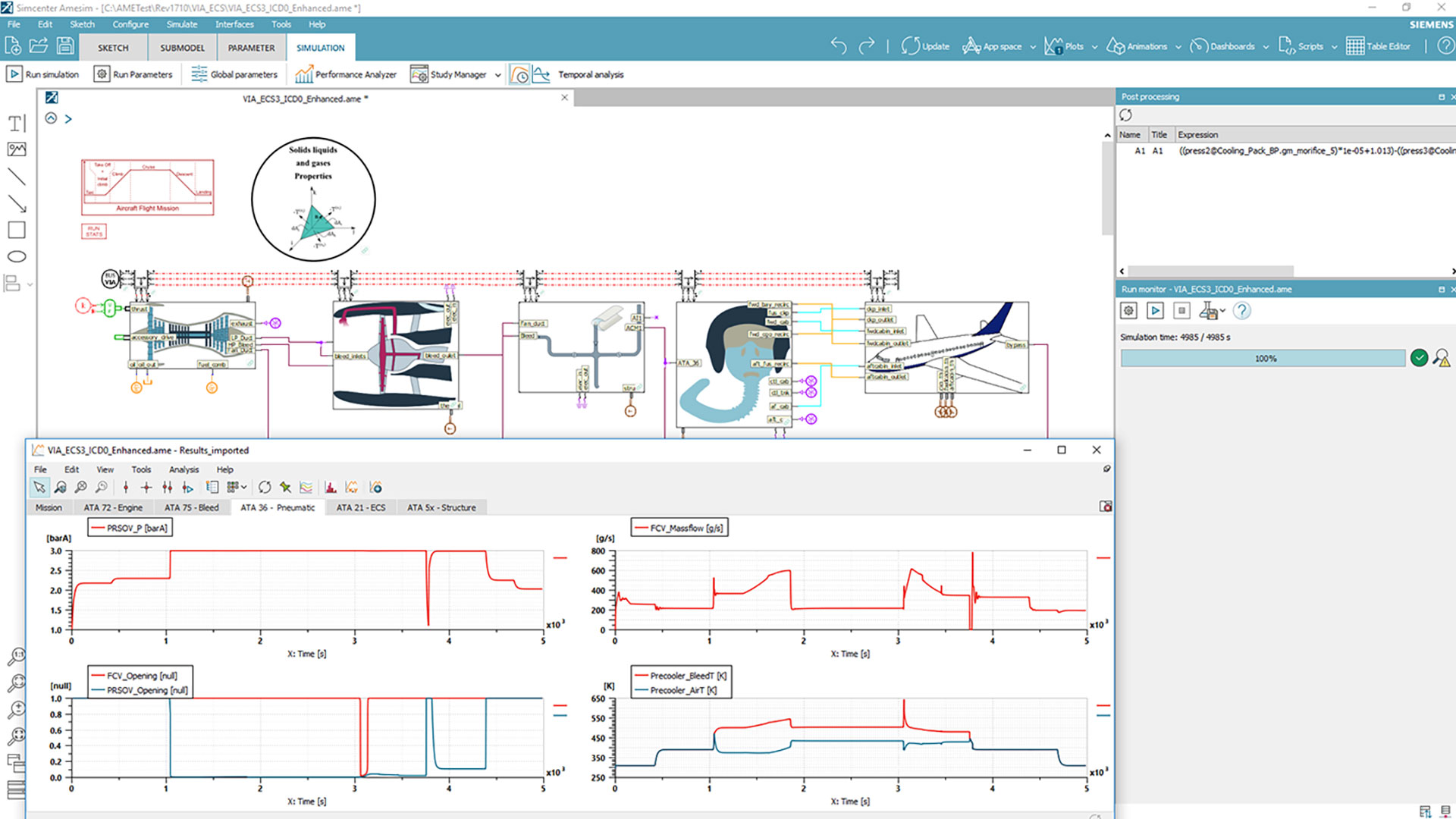Click the third zoom magnifier in plot toolbar
This screenshot has height=819, width=1456.
click(x=101, y=487)
